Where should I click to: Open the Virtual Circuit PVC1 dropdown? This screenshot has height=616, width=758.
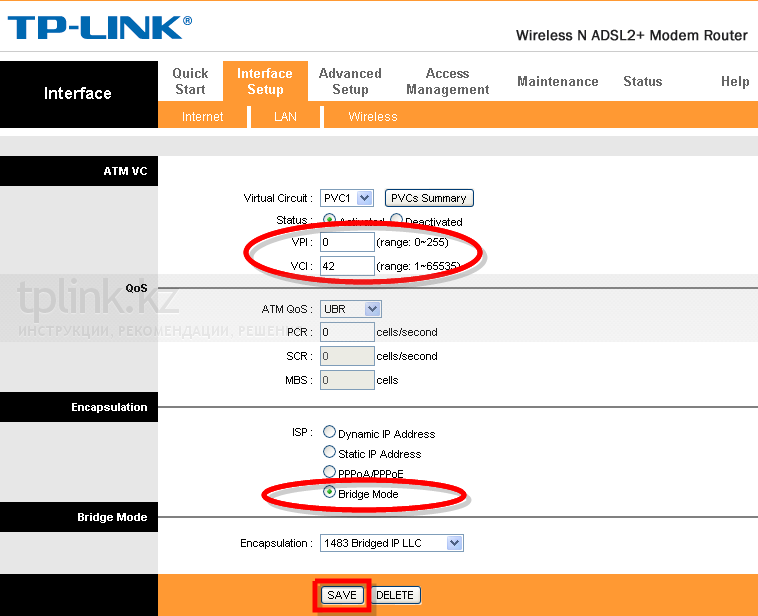[x=347, y=198]
